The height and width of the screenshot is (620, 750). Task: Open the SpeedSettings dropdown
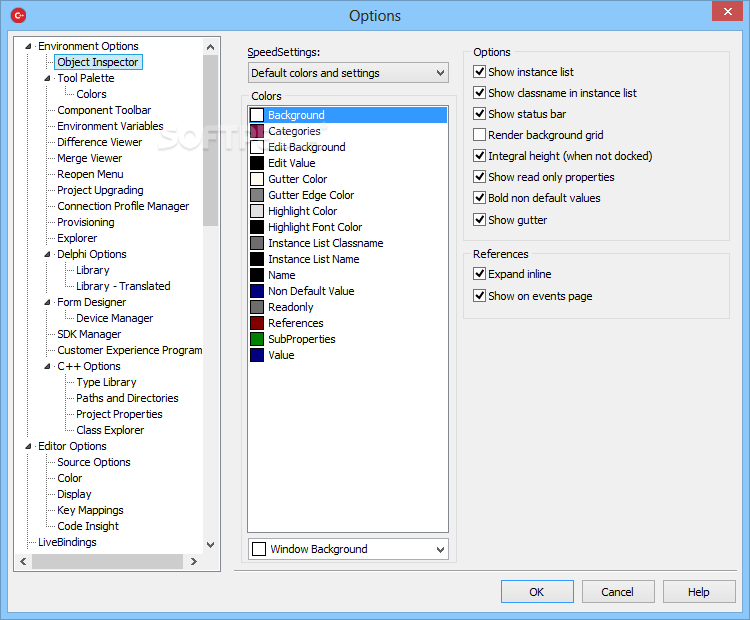tap(348, 73)
